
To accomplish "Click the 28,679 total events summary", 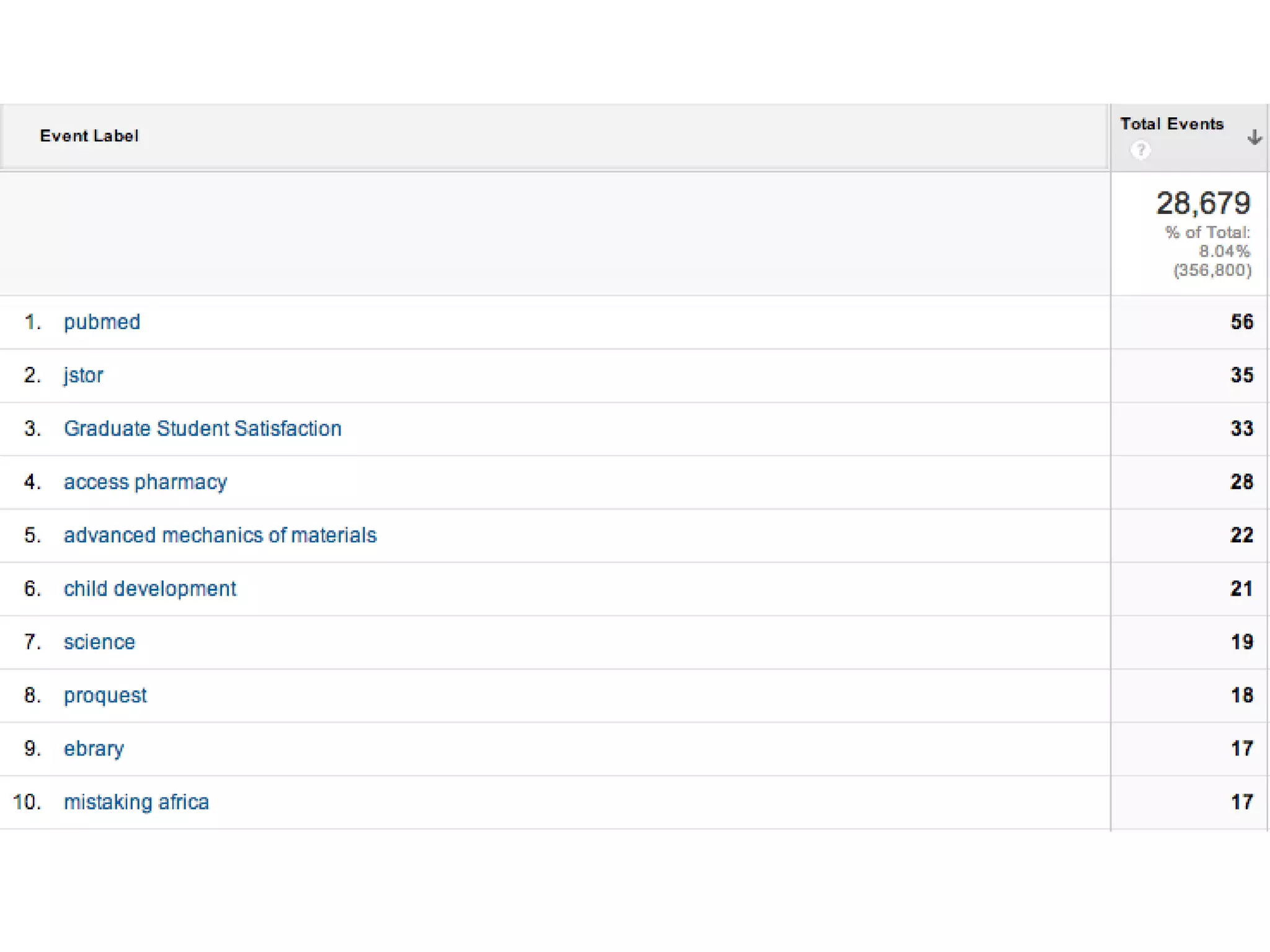I will click(x=1202, y=204).
